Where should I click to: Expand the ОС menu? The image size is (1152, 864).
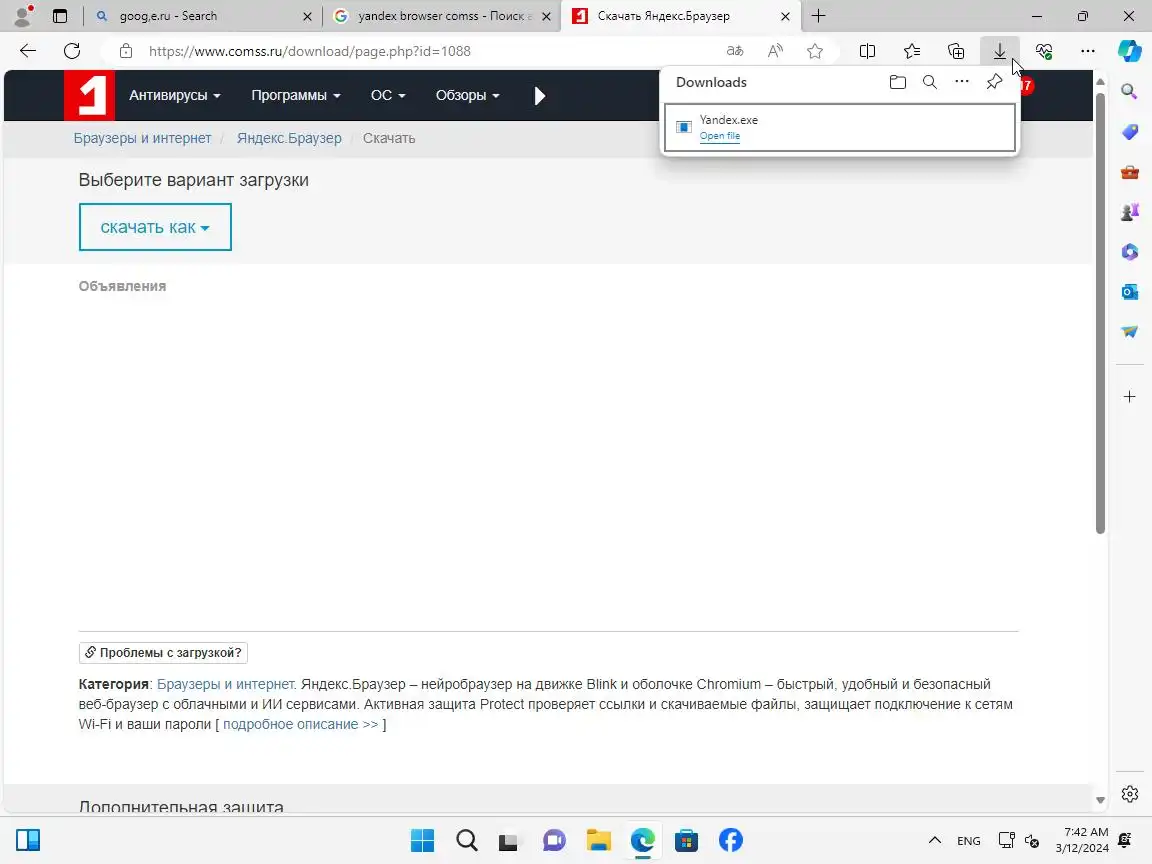click(388, 96)
